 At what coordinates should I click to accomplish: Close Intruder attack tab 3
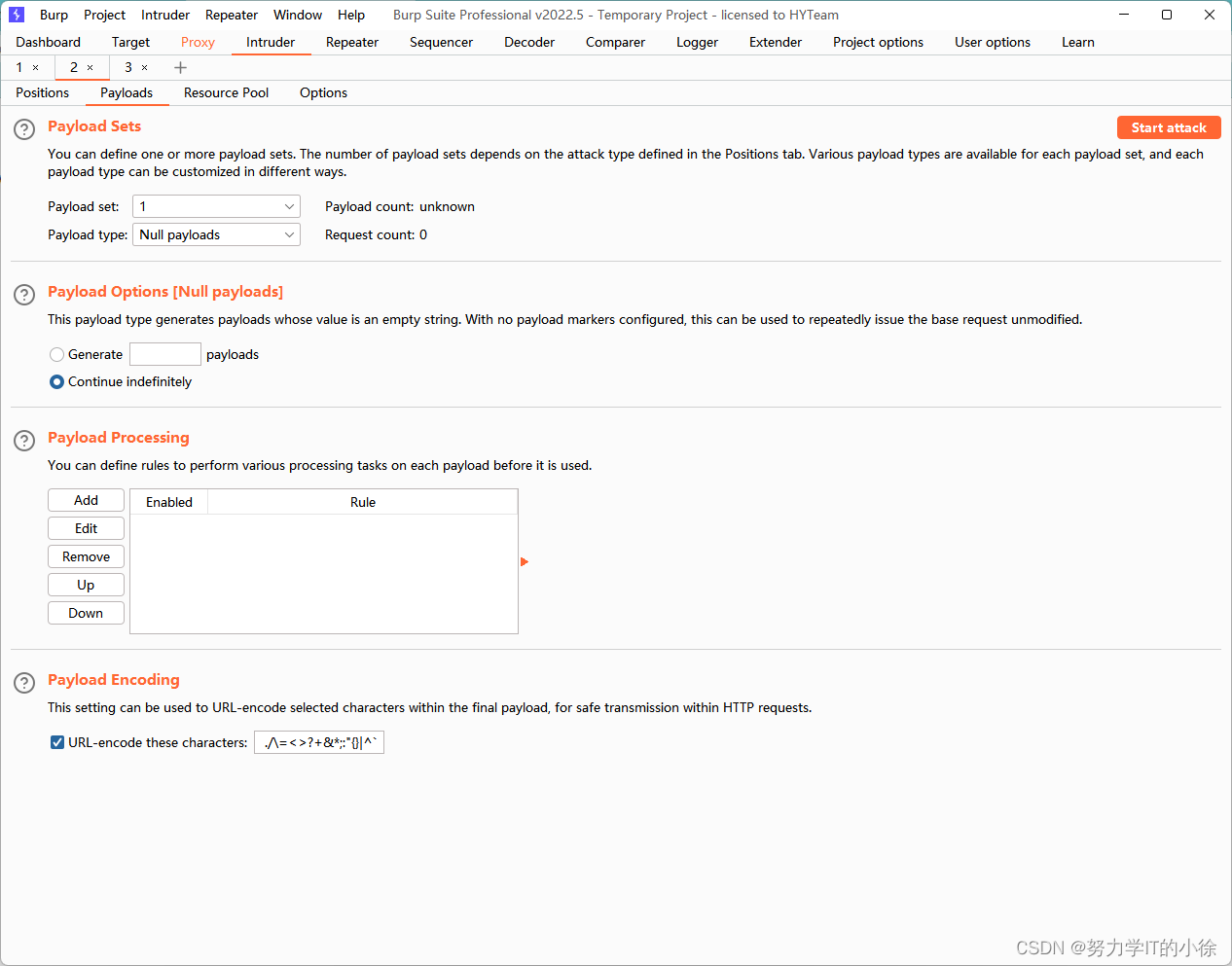pyautogui.click(x=145, y=68)
